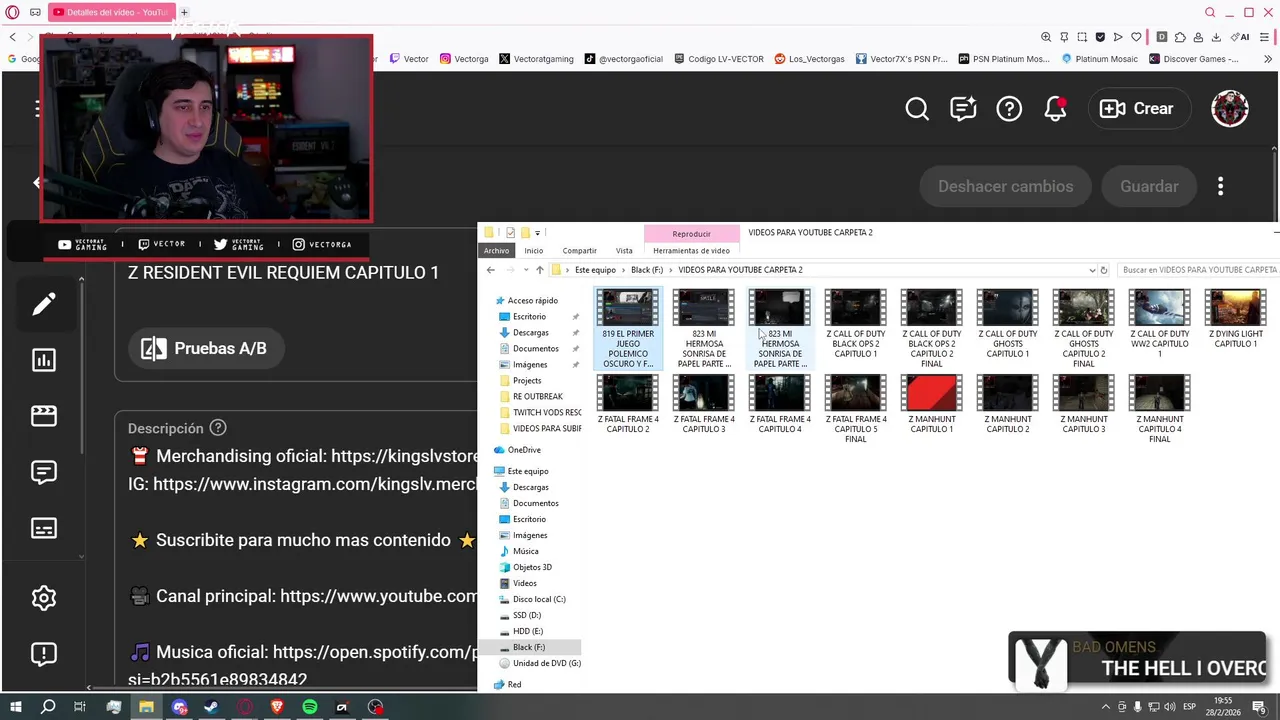Open the Platinum Mosaic bookmark
The image size is (1280, 720).
click(1100, 59)
